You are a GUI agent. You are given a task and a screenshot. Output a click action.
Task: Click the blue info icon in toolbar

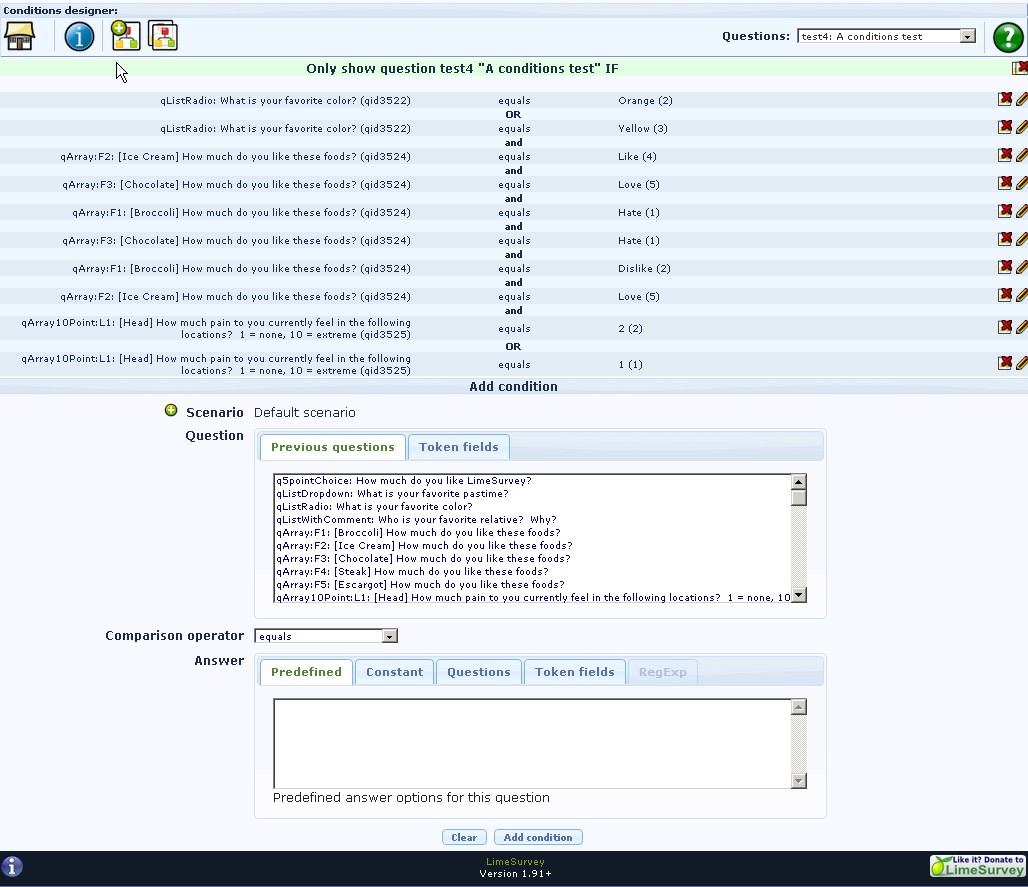[x=79, y=37]
